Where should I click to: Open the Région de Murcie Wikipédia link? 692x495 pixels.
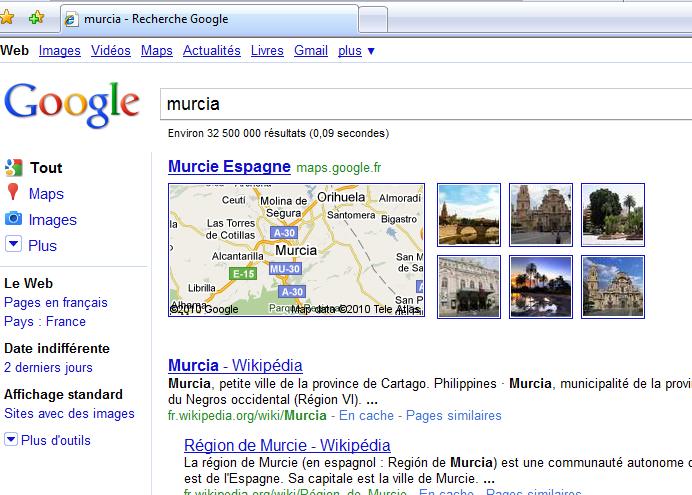coord(287,445)
